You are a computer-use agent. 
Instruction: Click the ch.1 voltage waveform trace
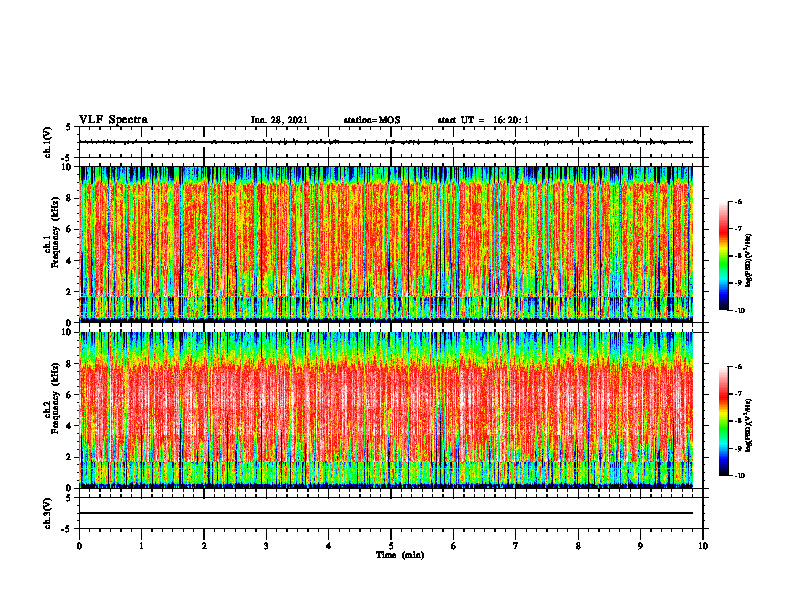click(386, 142)
